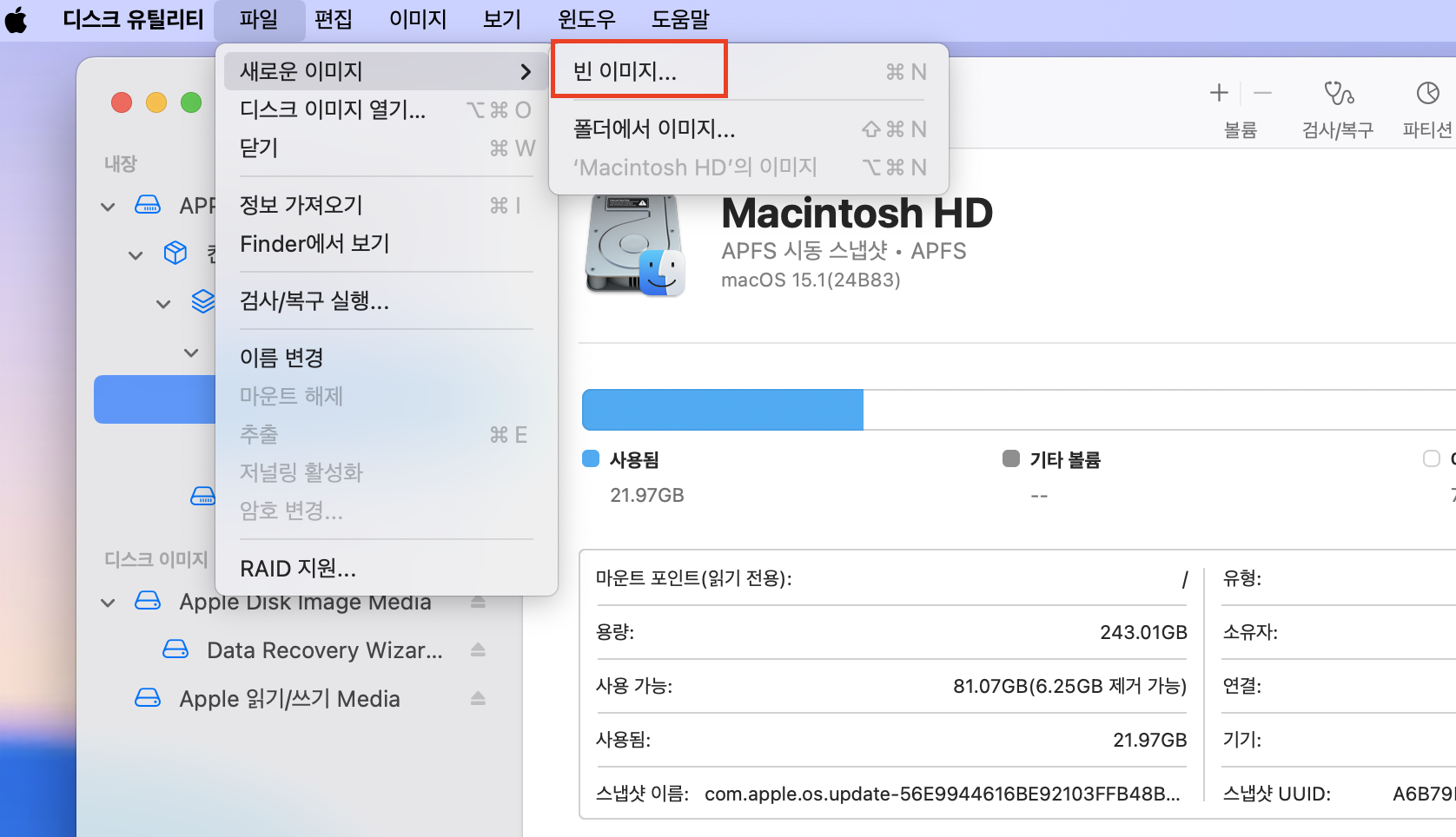Click the Macintosh HD title
The height and width of the screenshot is (837, 1456).
click(857, 214)
